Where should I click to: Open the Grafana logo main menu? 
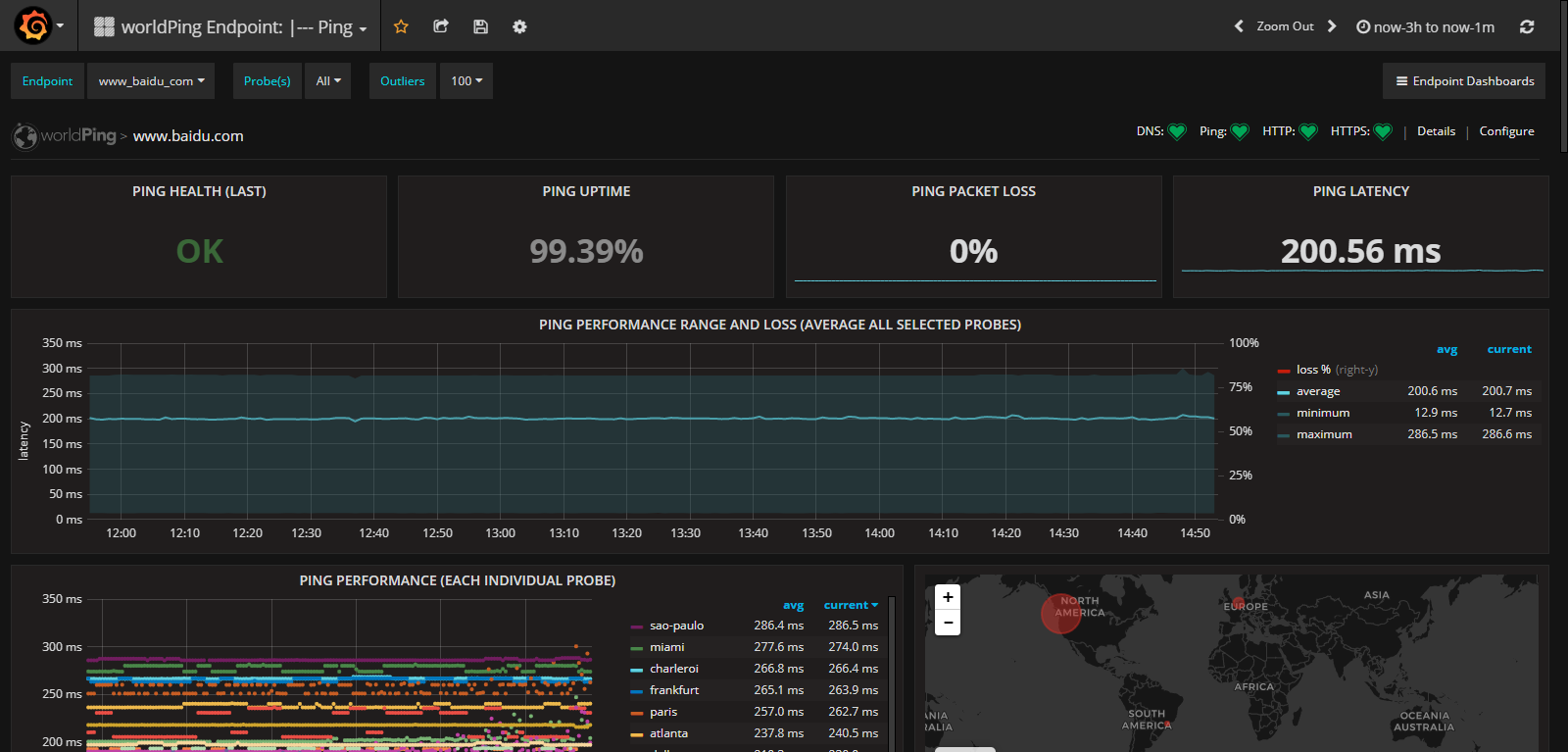[x=33, y=25]
